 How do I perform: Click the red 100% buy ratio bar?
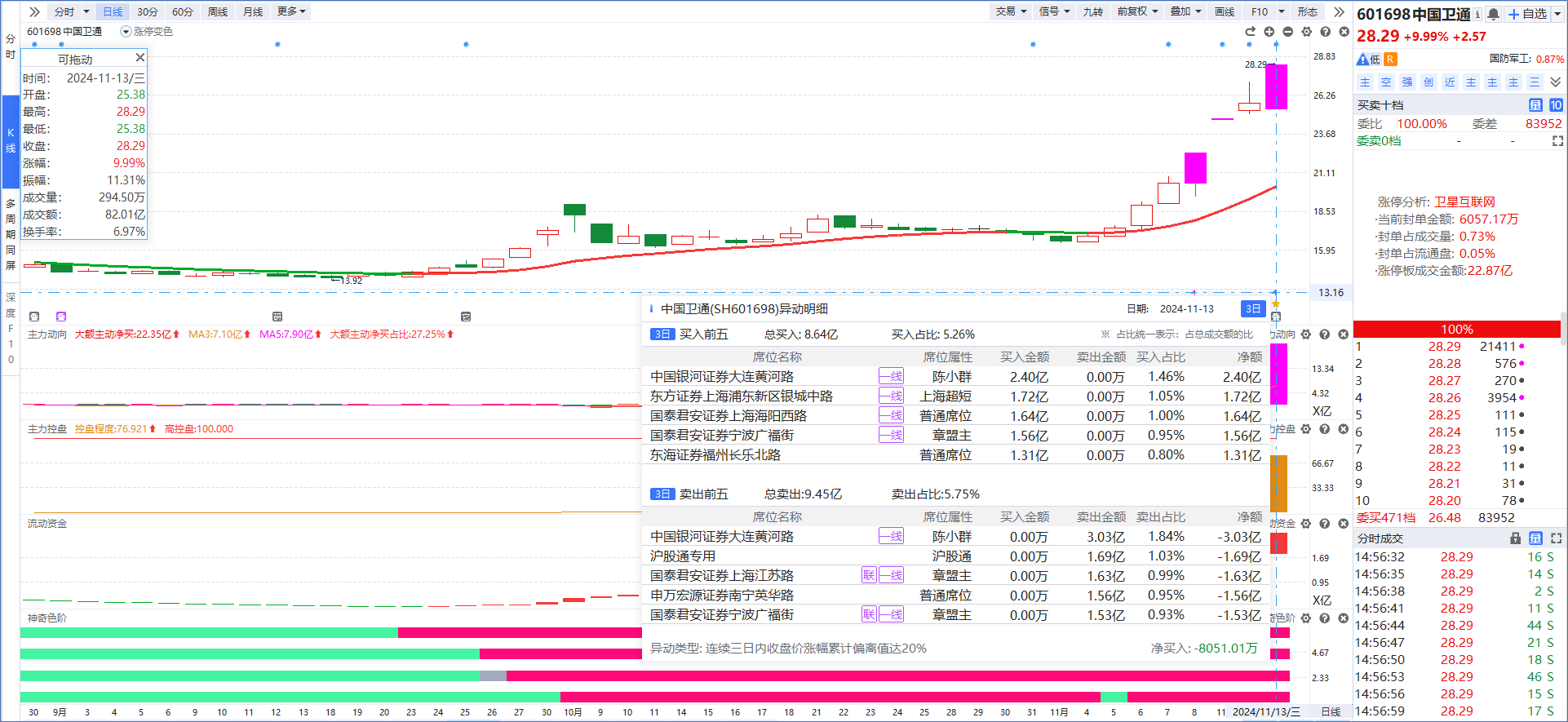point(1457,329)
